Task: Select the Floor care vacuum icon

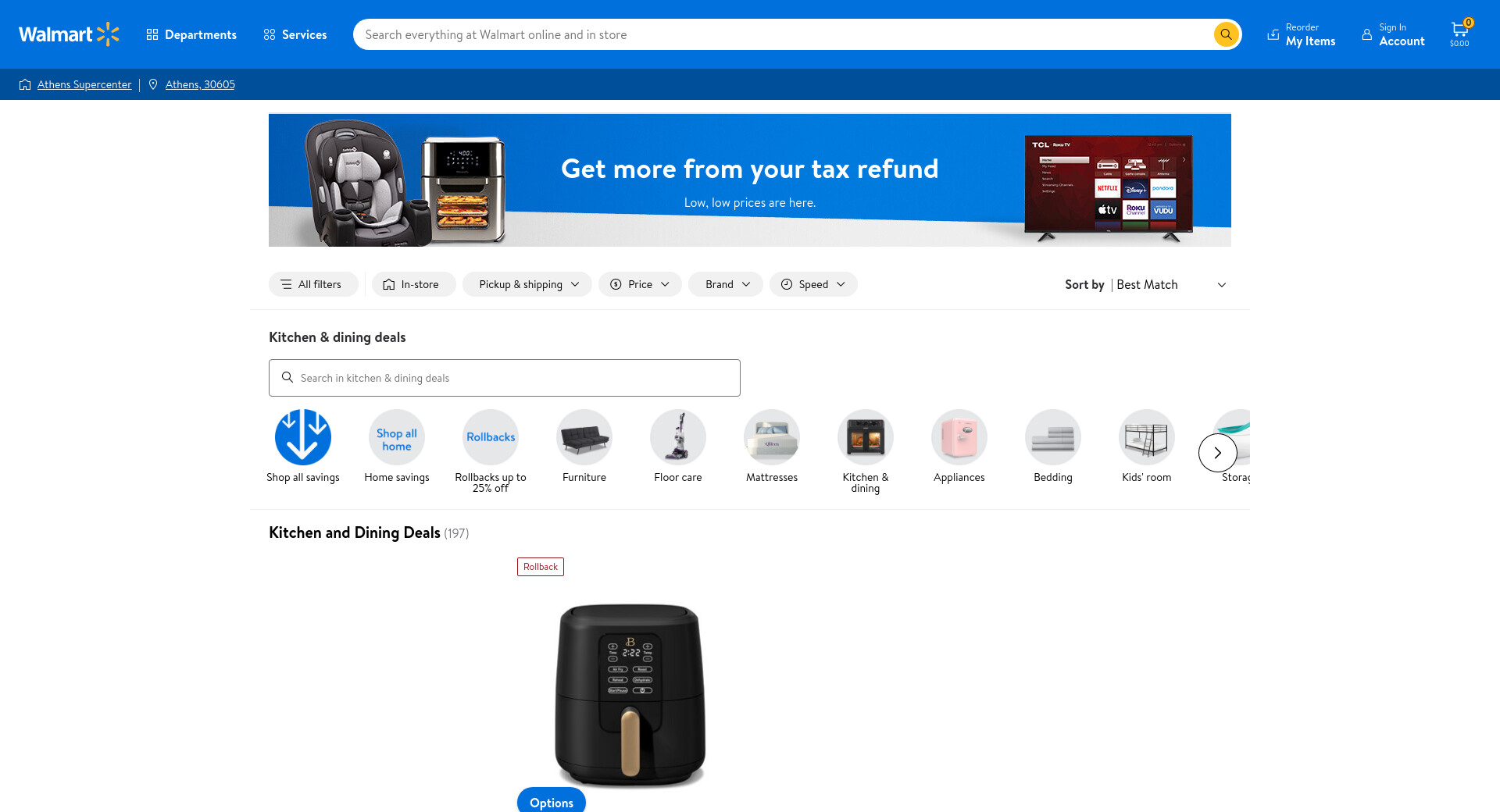Action: 678,437
